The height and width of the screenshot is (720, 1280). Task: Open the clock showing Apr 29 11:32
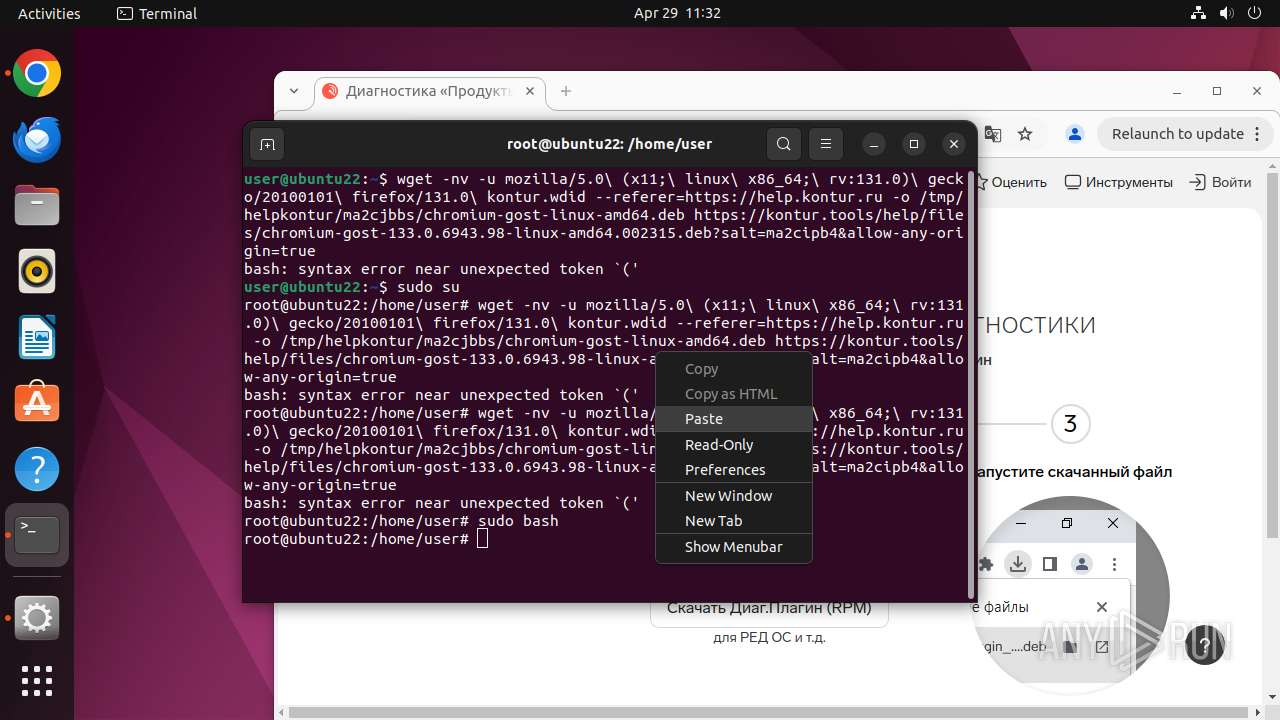677,13
